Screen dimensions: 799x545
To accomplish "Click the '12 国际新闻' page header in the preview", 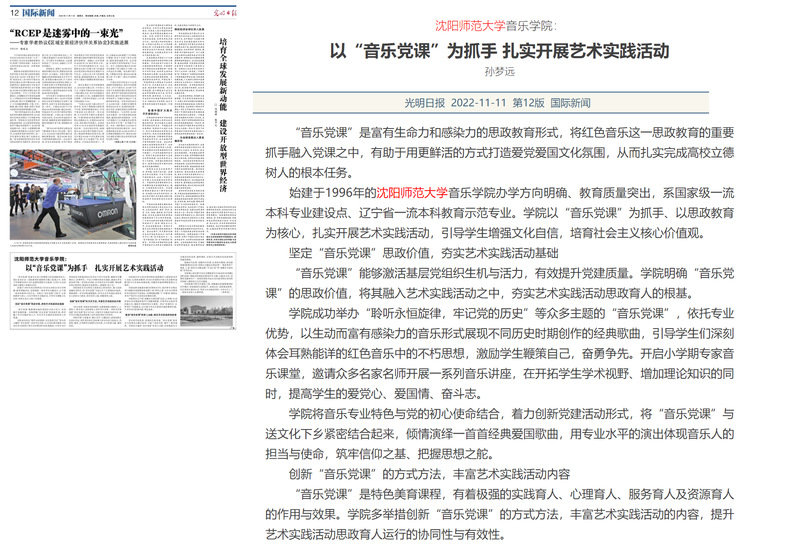I will click(x=35, y=11).
